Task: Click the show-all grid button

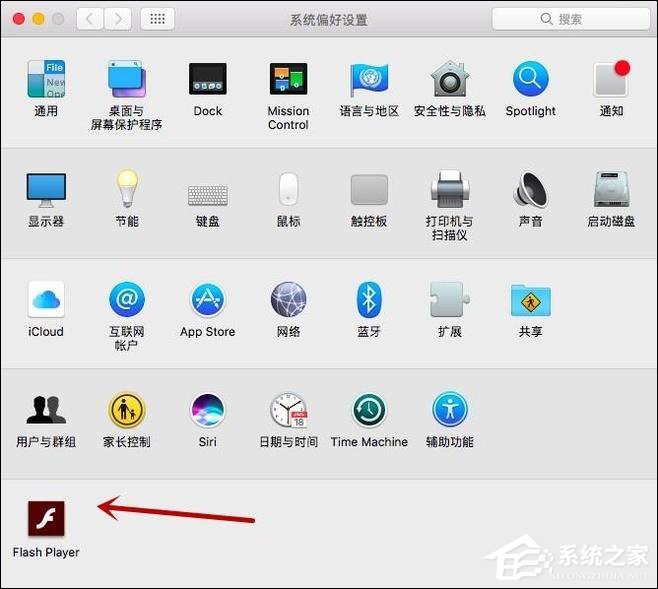Action: pyautogui.click(x=157, y=19)
